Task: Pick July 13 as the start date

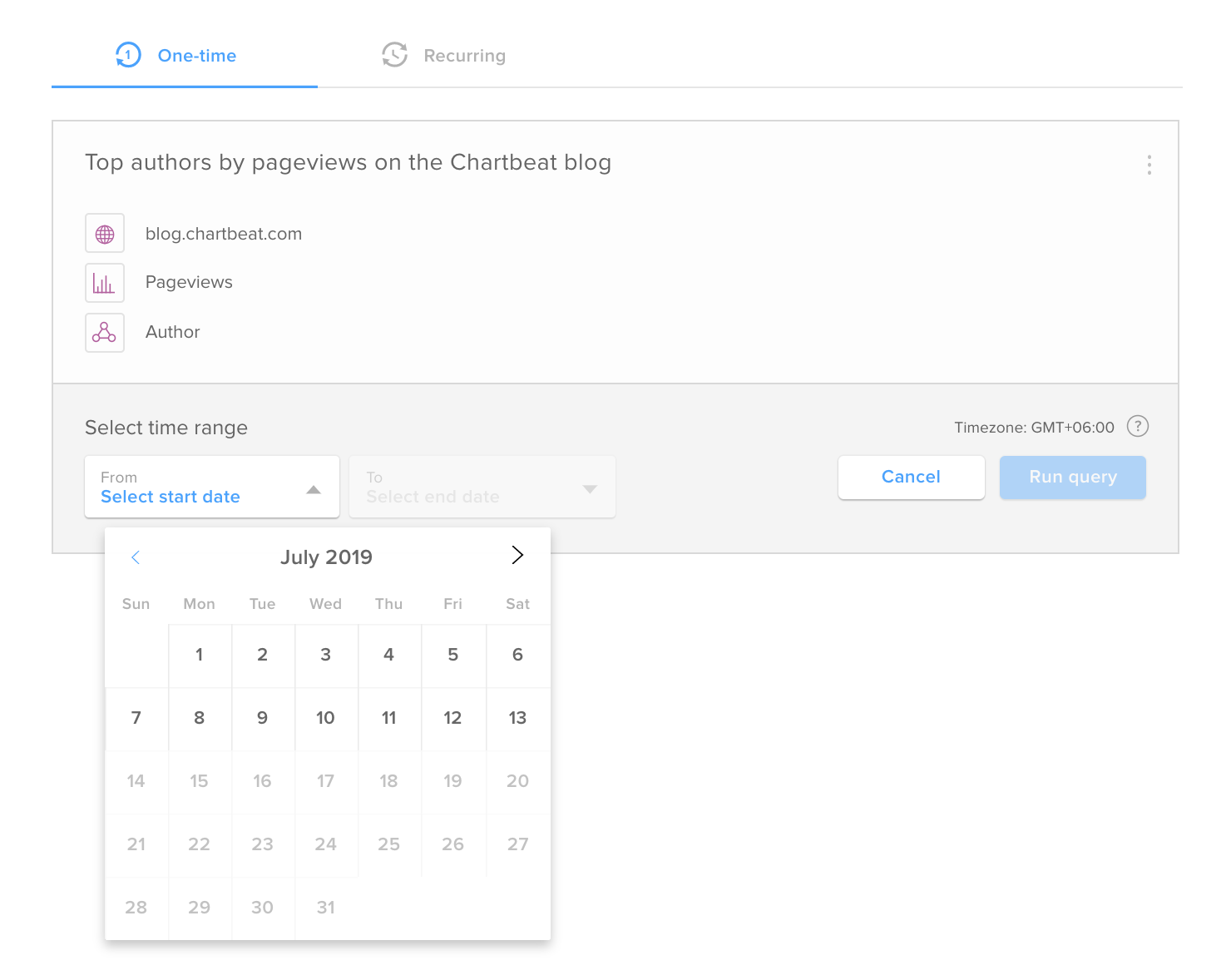Action: coord(518,719)
